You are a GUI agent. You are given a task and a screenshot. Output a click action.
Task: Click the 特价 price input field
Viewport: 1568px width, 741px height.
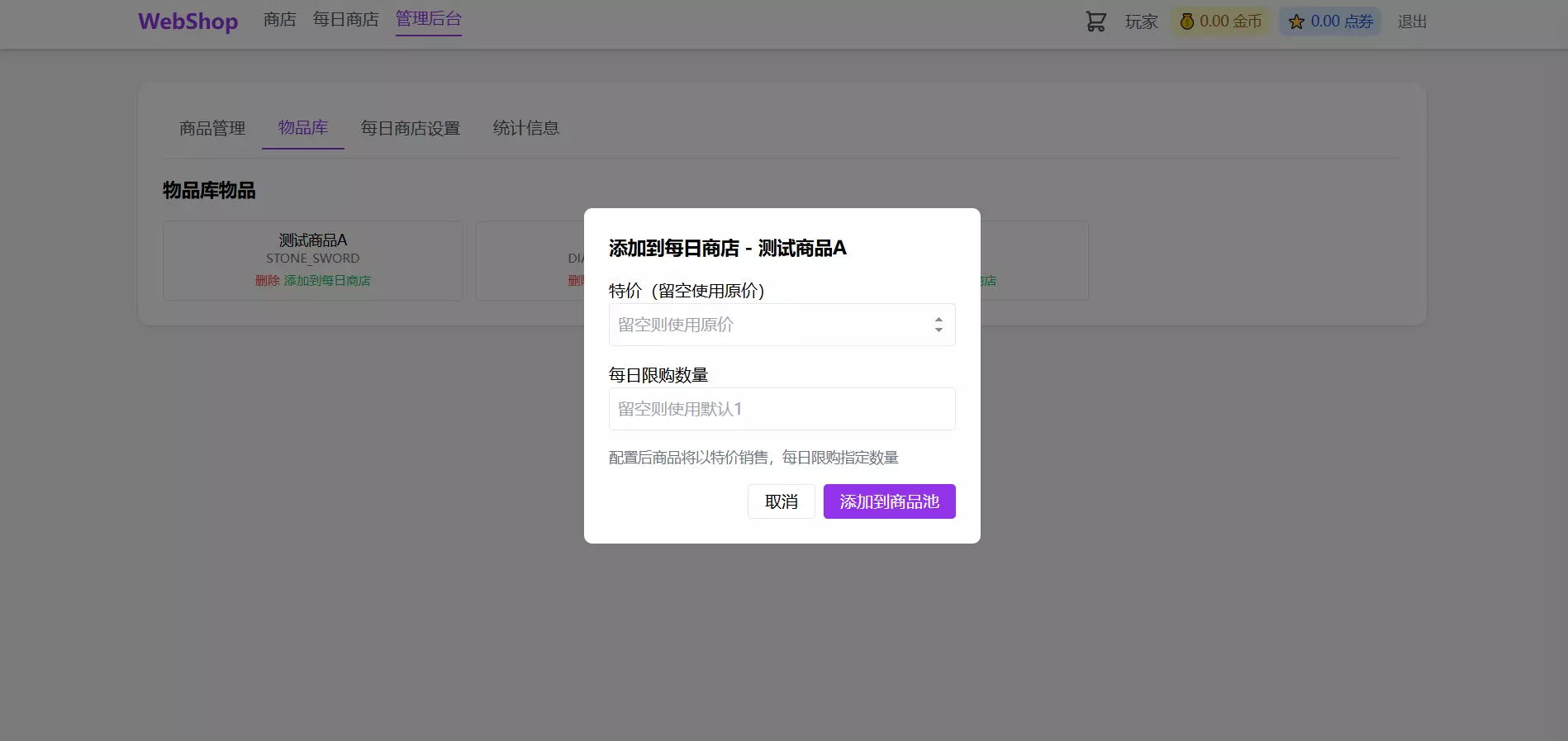click(x=782, y=325)
